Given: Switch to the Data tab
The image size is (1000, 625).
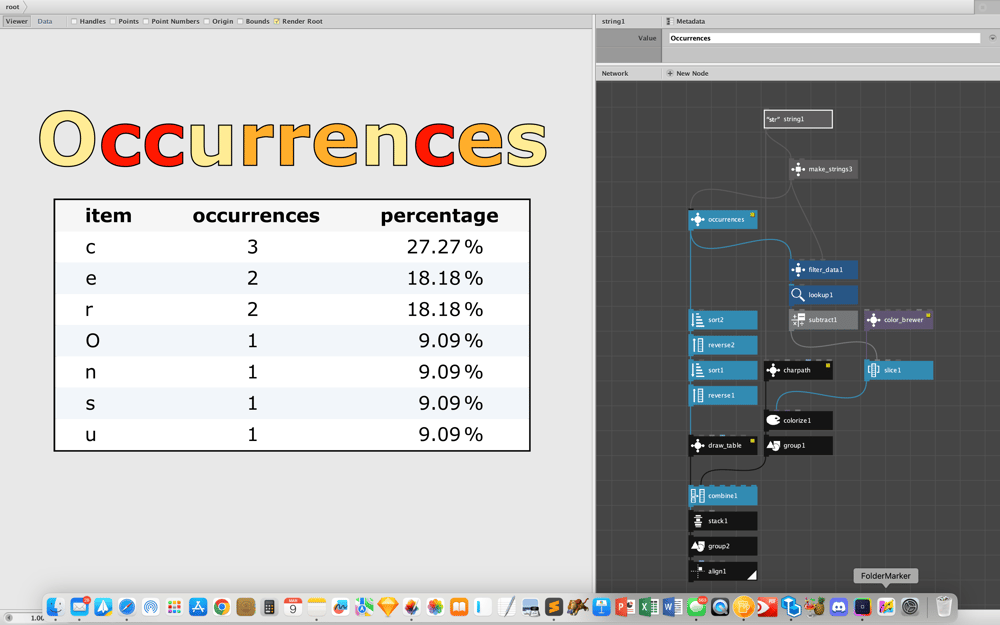Looking at the screenshot, I should click(45, 21).
